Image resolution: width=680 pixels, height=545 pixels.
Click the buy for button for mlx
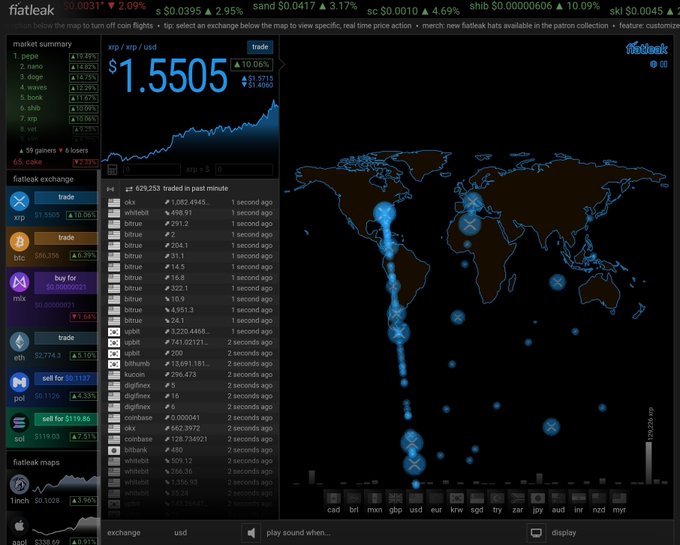pos(66,282)
